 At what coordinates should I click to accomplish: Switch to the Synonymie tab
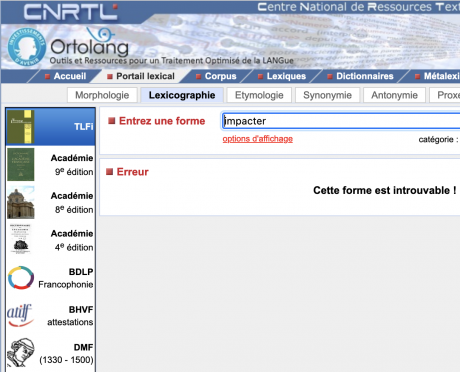tap(327, 95)
